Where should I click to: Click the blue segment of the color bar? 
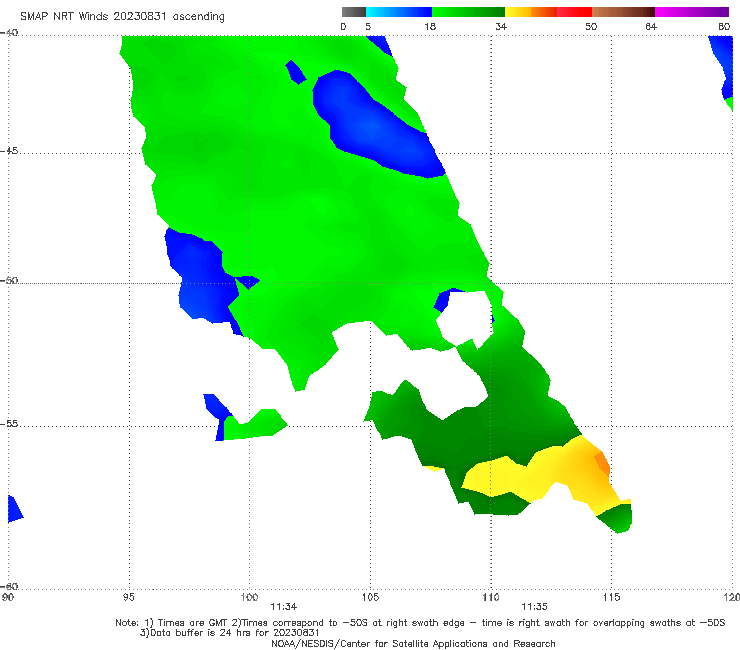pos(399,12)
